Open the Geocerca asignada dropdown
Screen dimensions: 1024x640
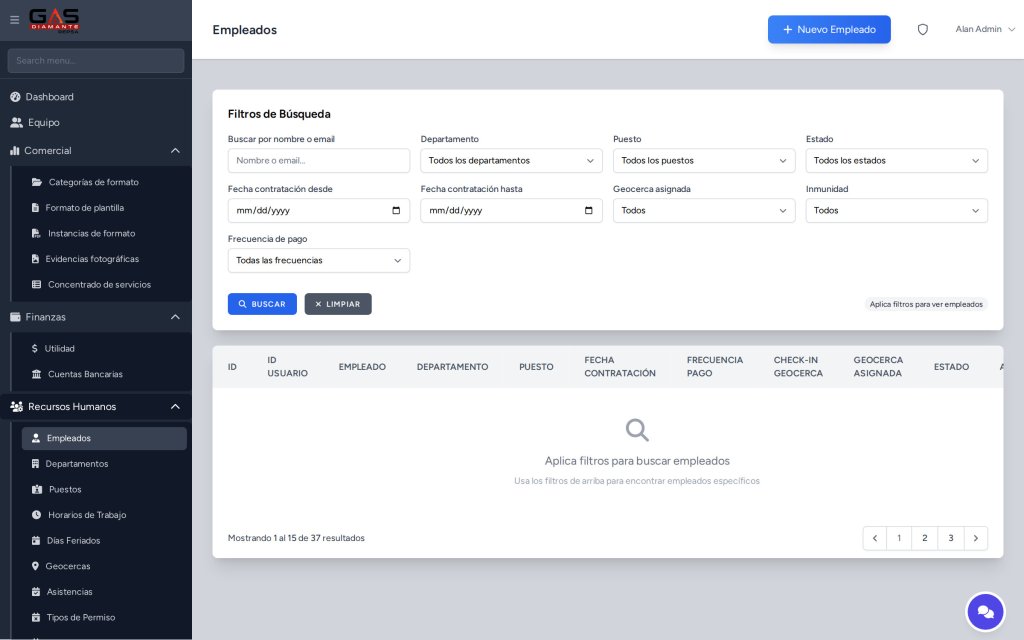[704, 210]
